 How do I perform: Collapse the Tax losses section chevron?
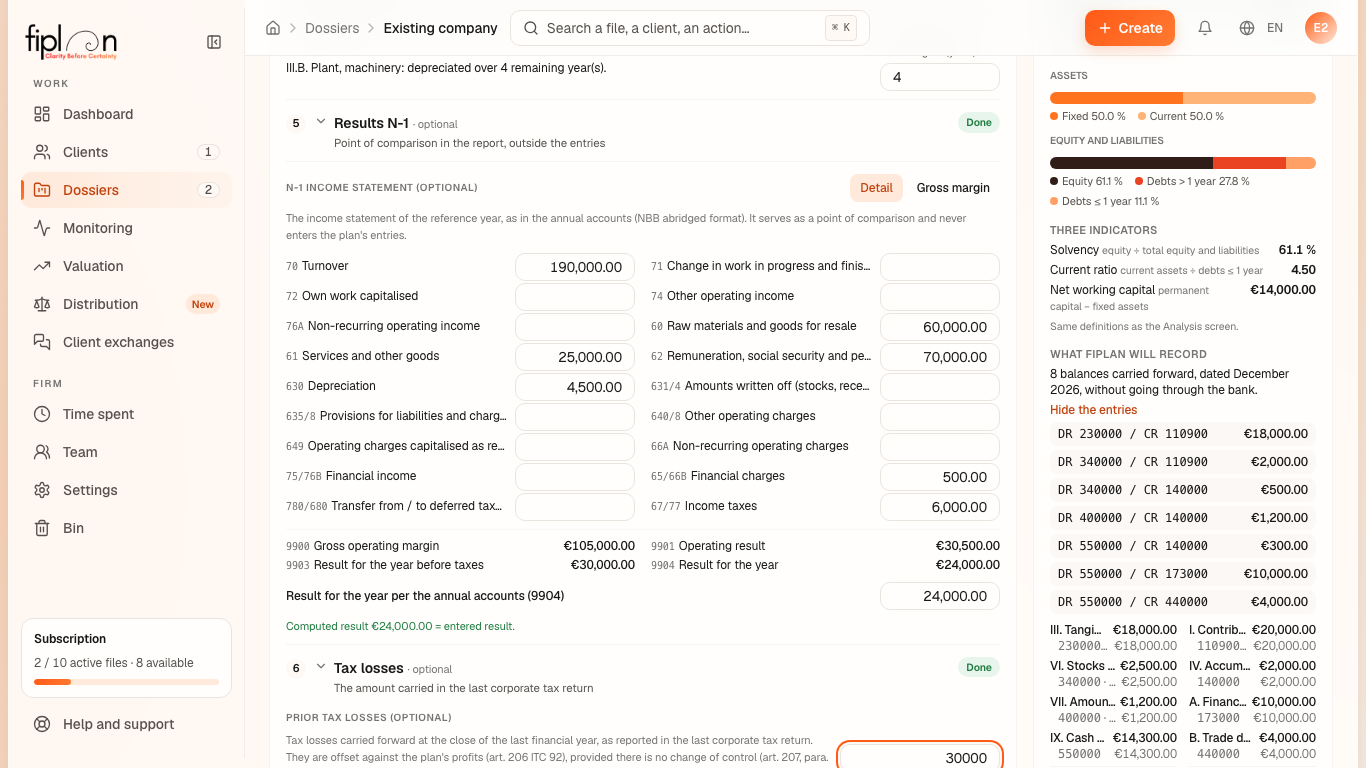tap(321, 667)
